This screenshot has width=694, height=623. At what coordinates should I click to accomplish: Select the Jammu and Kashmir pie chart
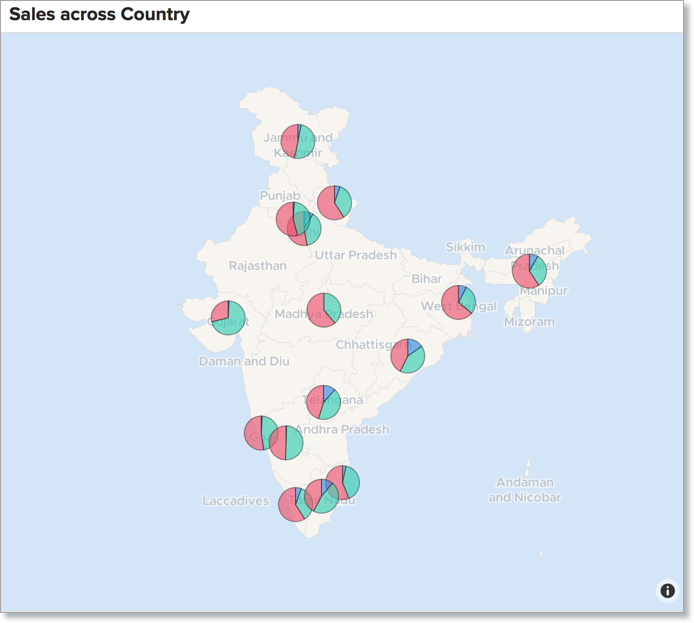point(298,141)
